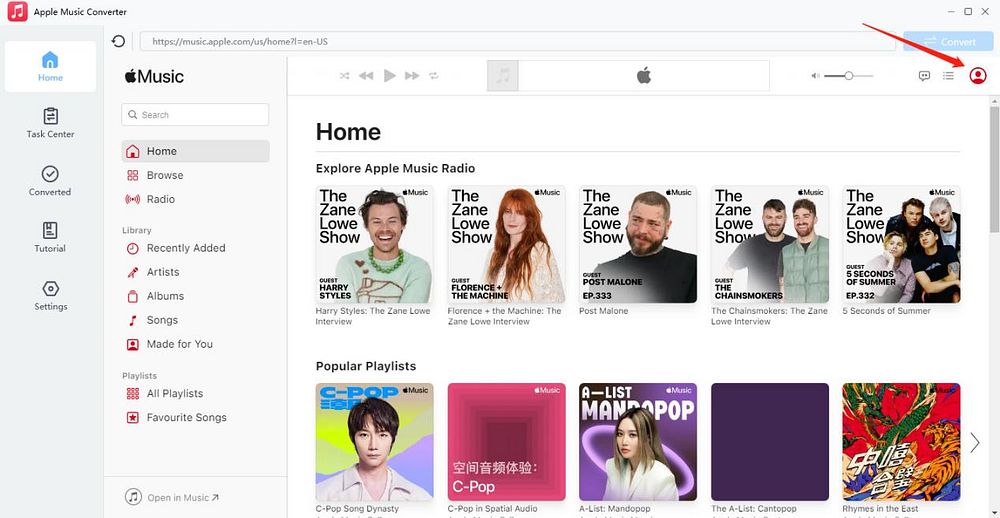This screenshot has height=518, width=1000.
Task: Click the Convert button
Action: coord(950,41)
